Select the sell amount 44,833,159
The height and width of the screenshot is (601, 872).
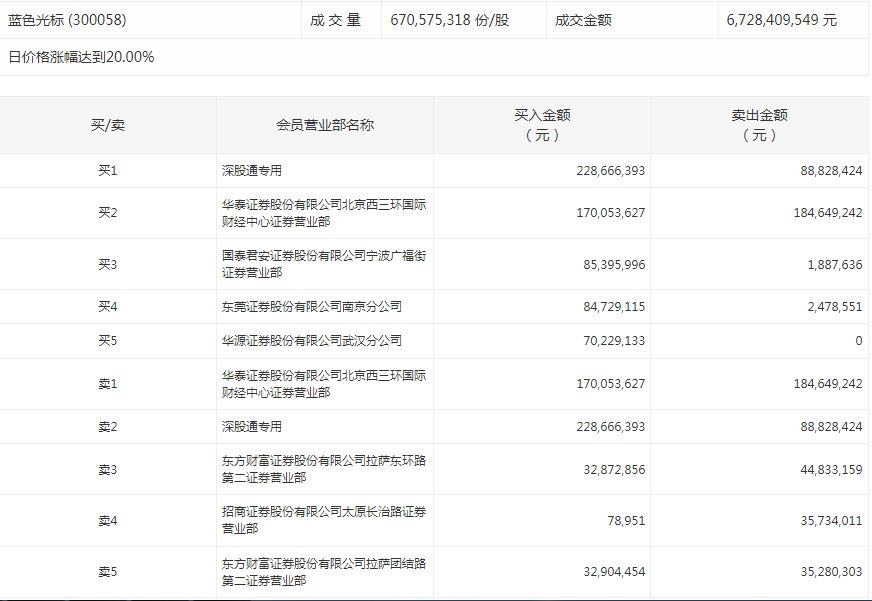point(827,470)
